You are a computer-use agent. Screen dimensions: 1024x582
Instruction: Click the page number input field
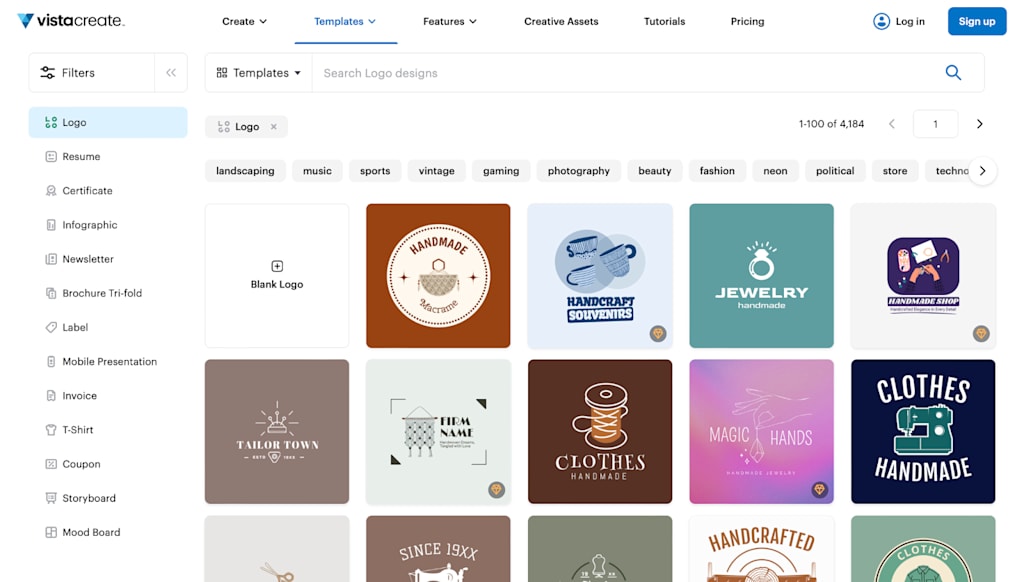click(x=935, y=123)
